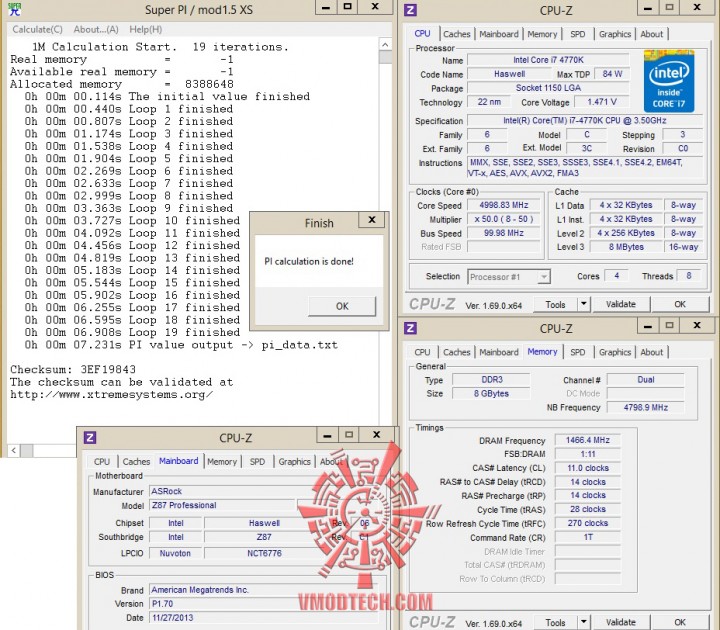Click the Model field Z87 Professional
The image size is (720, 630).
[x=222, y=505]
